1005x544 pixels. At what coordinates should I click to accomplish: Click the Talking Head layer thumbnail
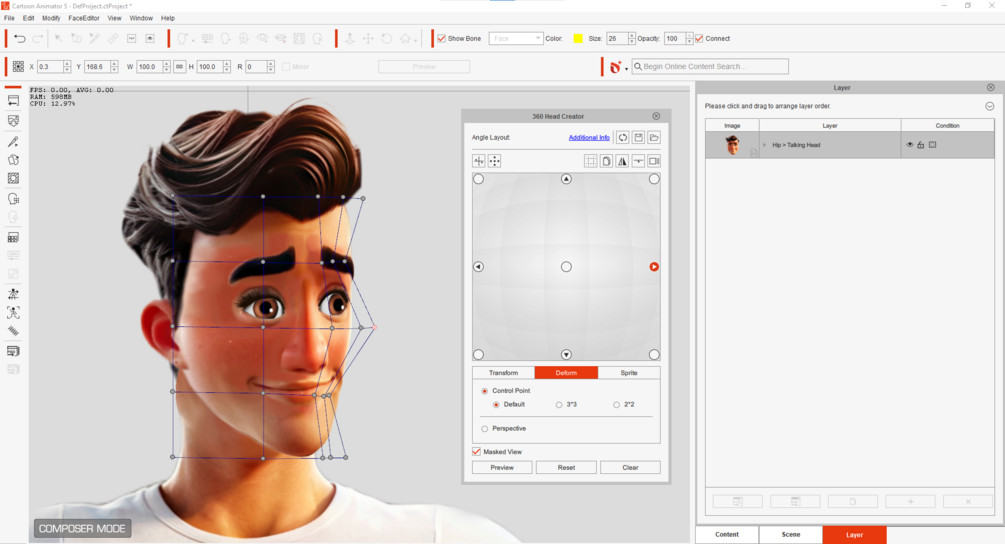pos(733,145)
